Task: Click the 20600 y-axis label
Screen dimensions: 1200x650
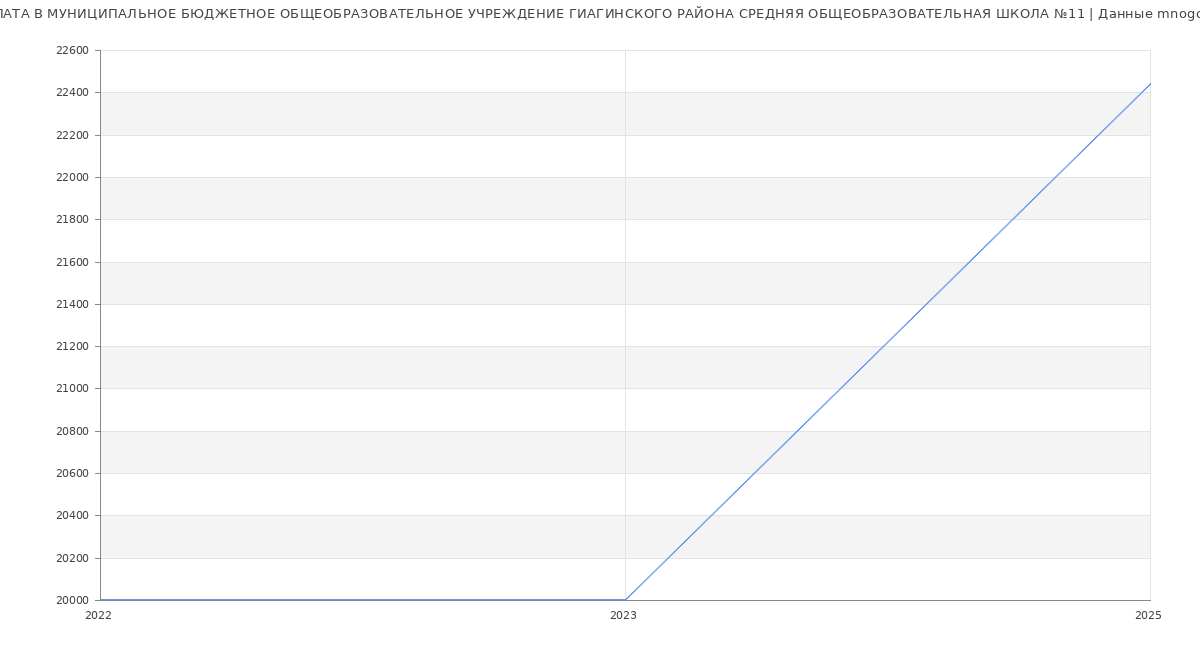Action: click(72, 474)
